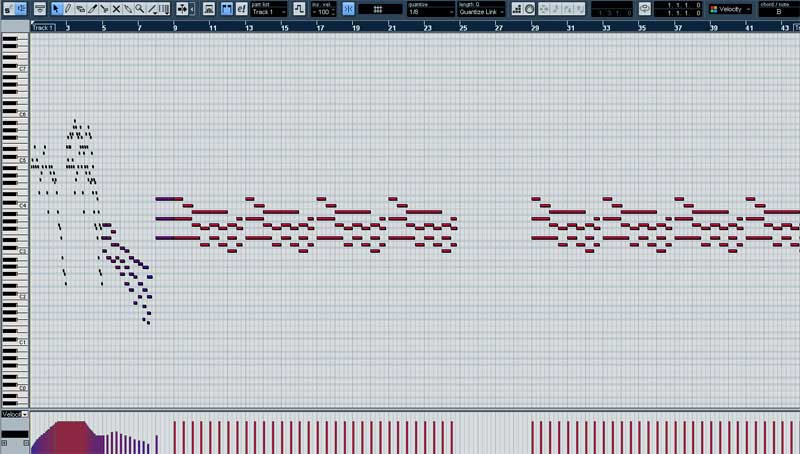The width and height of the screenshot is (800, 454).
Task: Click the Track 1 part label in ruler
Action: [43, 28]
